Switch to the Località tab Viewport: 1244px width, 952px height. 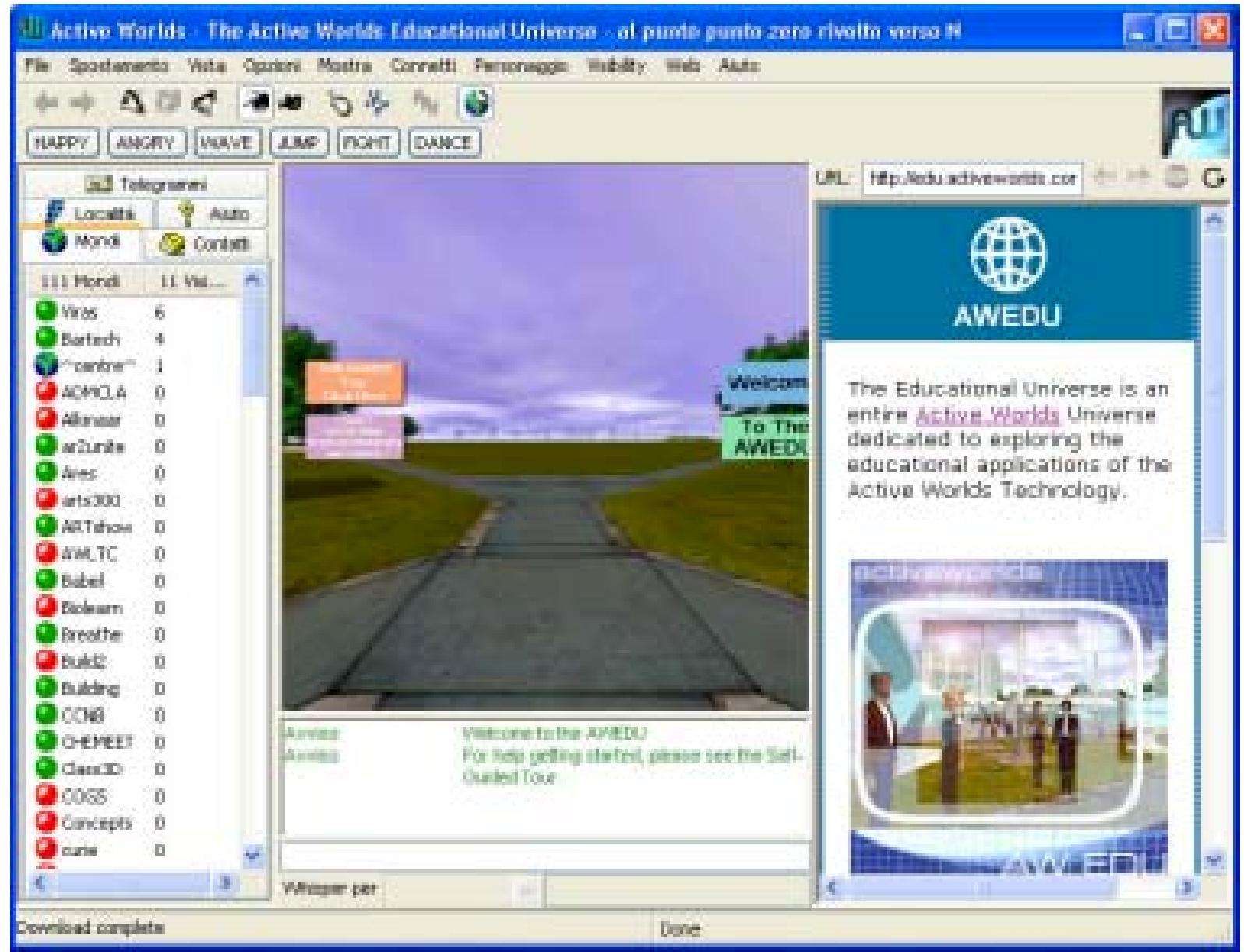click(90, 214)
